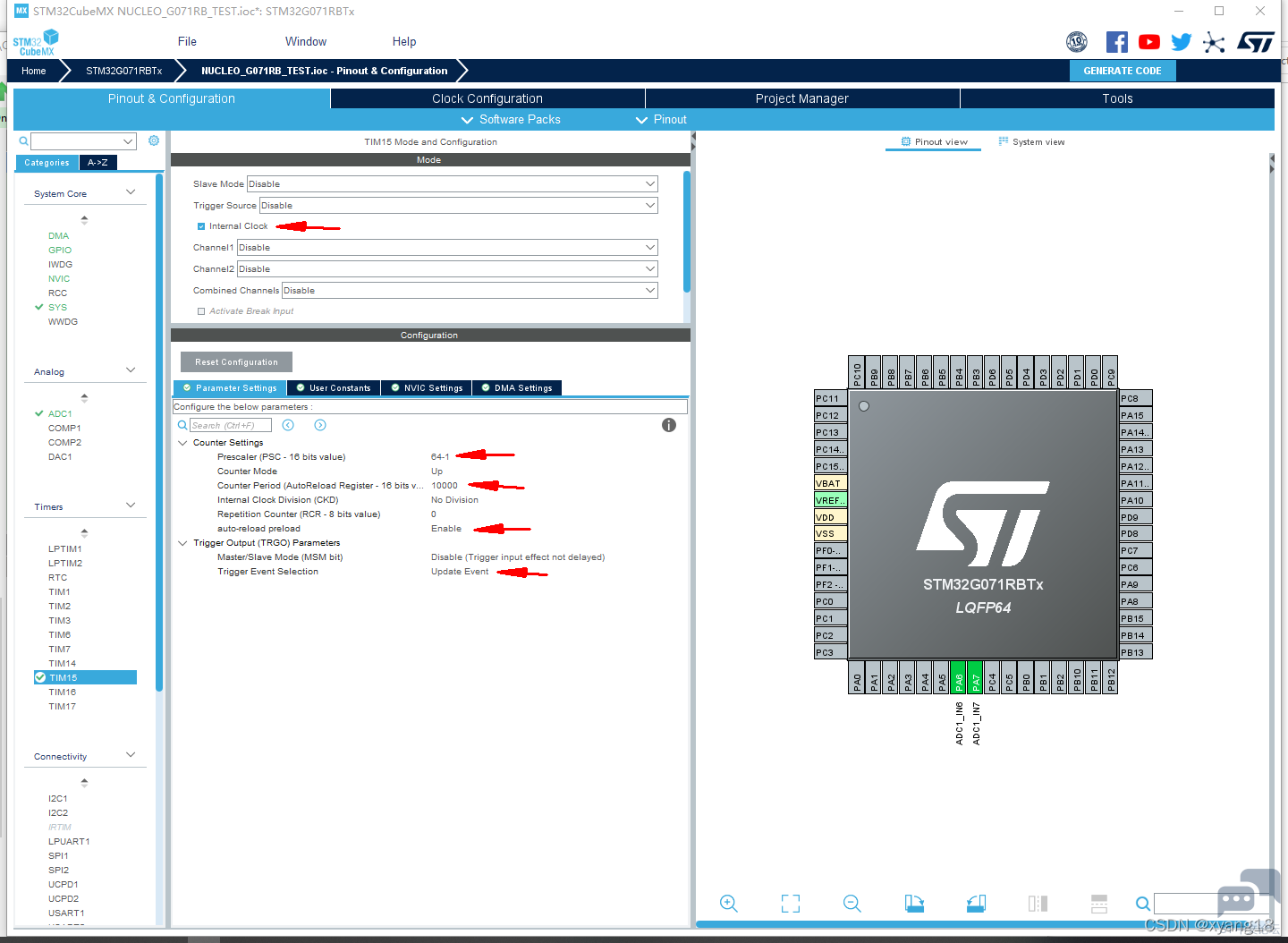Collapse the Trigger Output (TRGO) Parameters group
This screenshot has width=1288, height=943.
pos(182,543)
